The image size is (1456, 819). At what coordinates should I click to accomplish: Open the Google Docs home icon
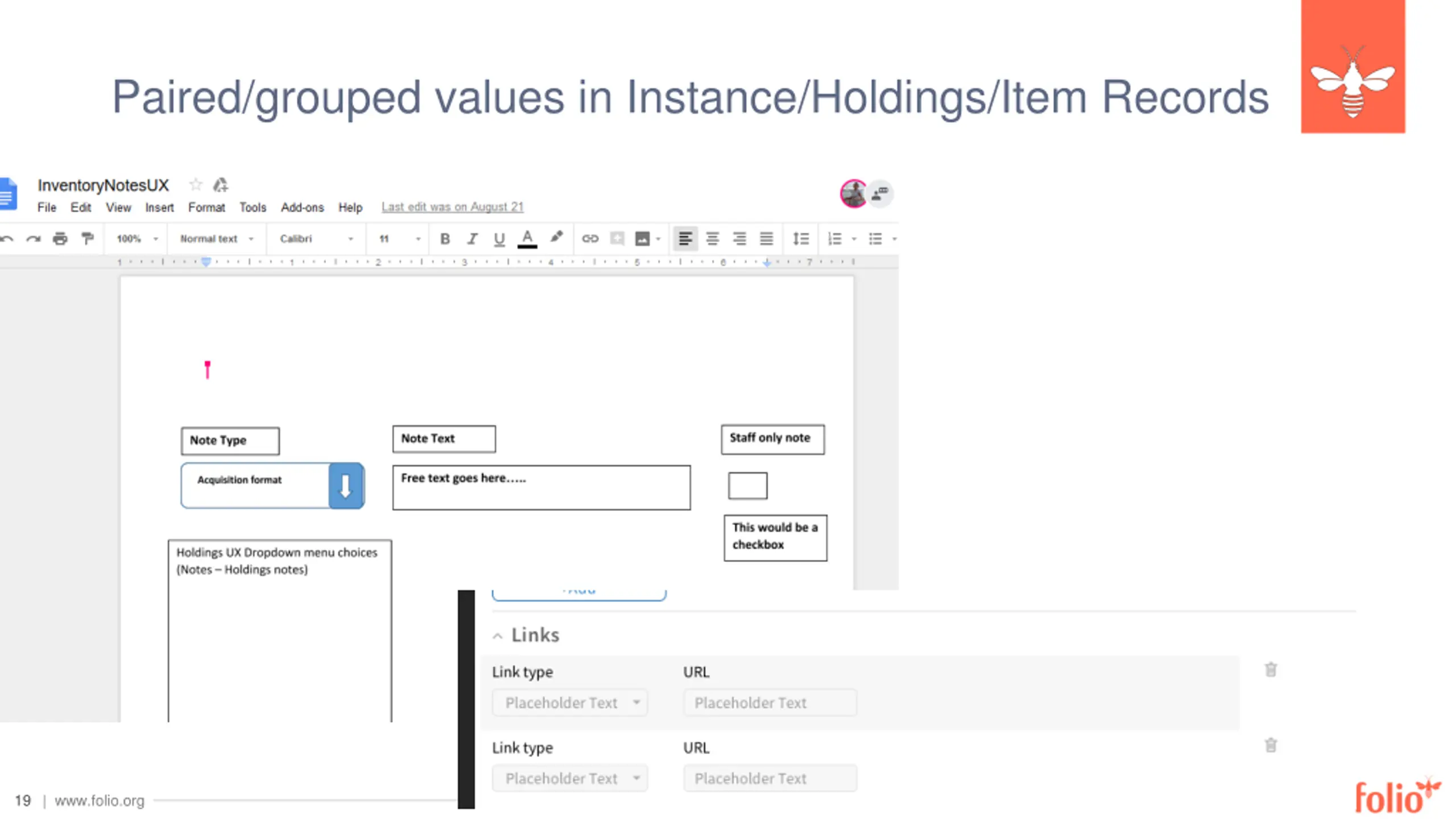click(x=9, y=193)
